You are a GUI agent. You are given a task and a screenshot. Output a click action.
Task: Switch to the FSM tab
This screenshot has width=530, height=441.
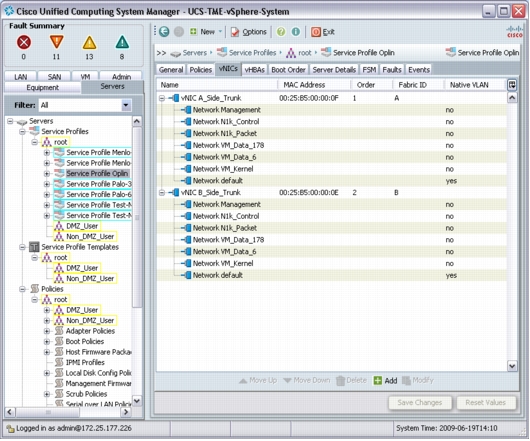[369, 70]
